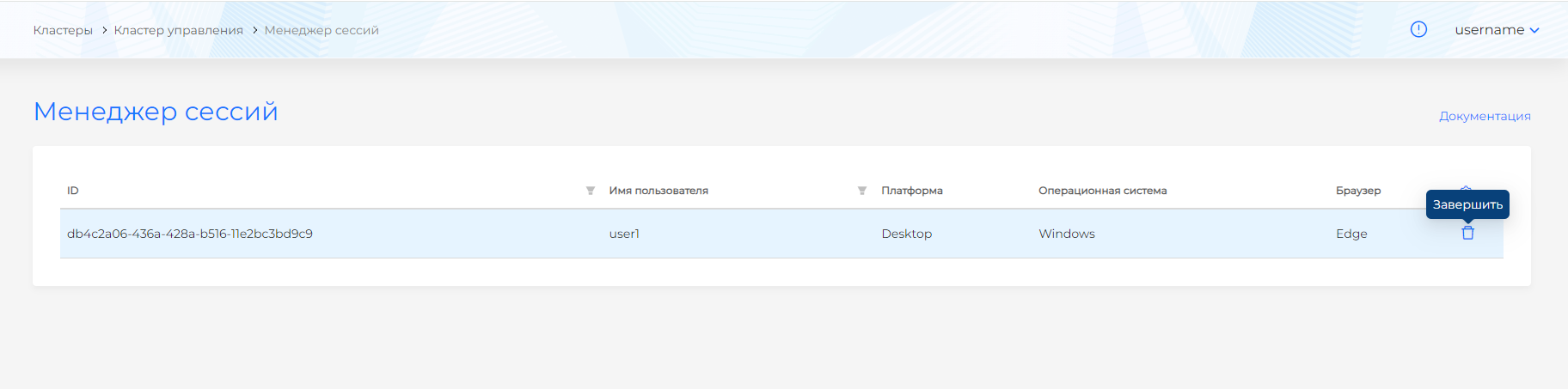
Task: Click the Менеджер сессий page heading
Action: [x=156, y=112]
